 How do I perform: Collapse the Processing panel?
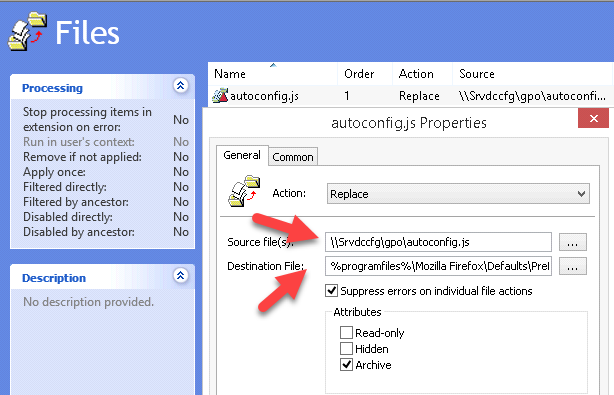[181, 86]
